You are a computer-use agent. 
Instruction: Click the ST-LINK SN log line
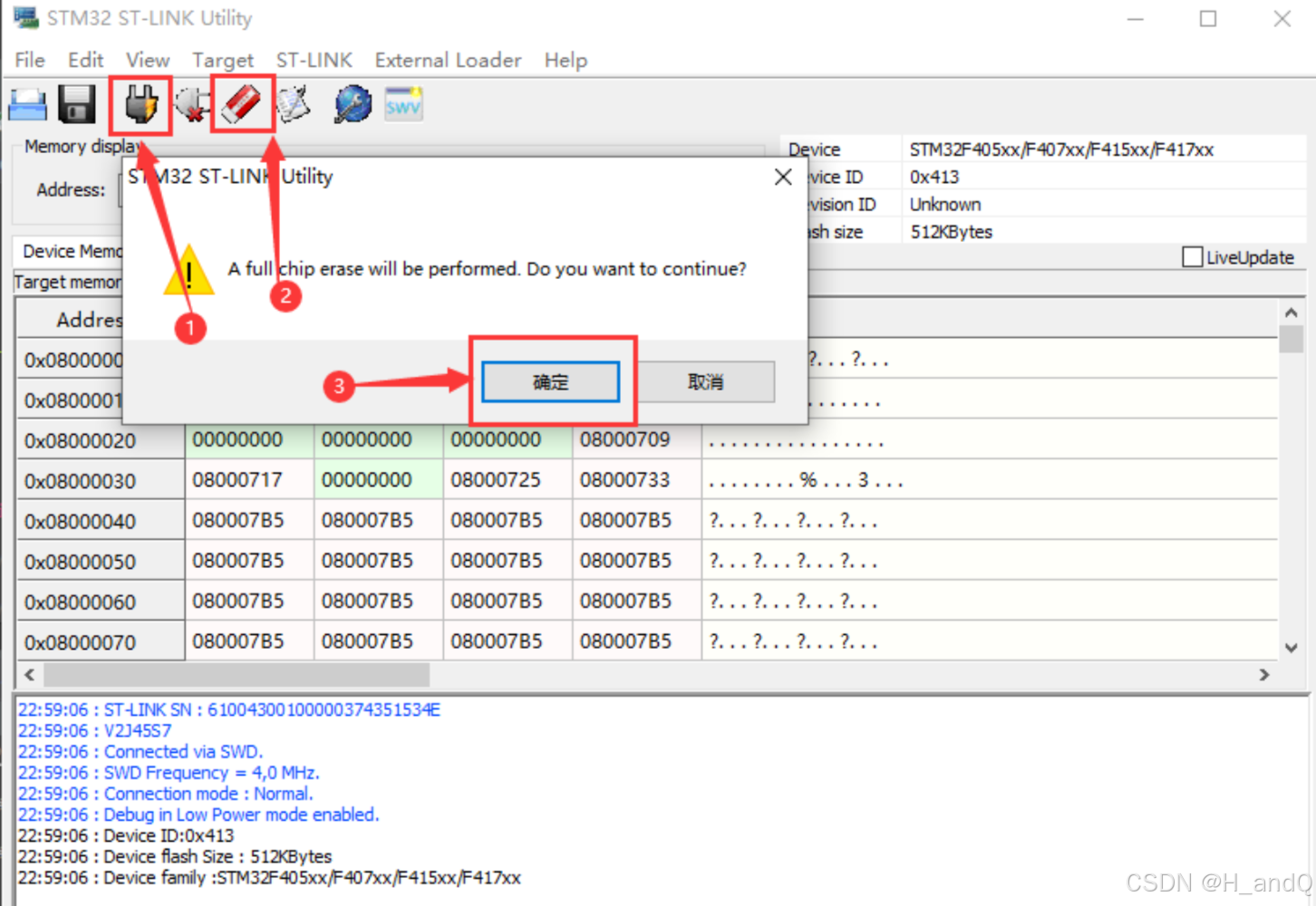point(229,709)
